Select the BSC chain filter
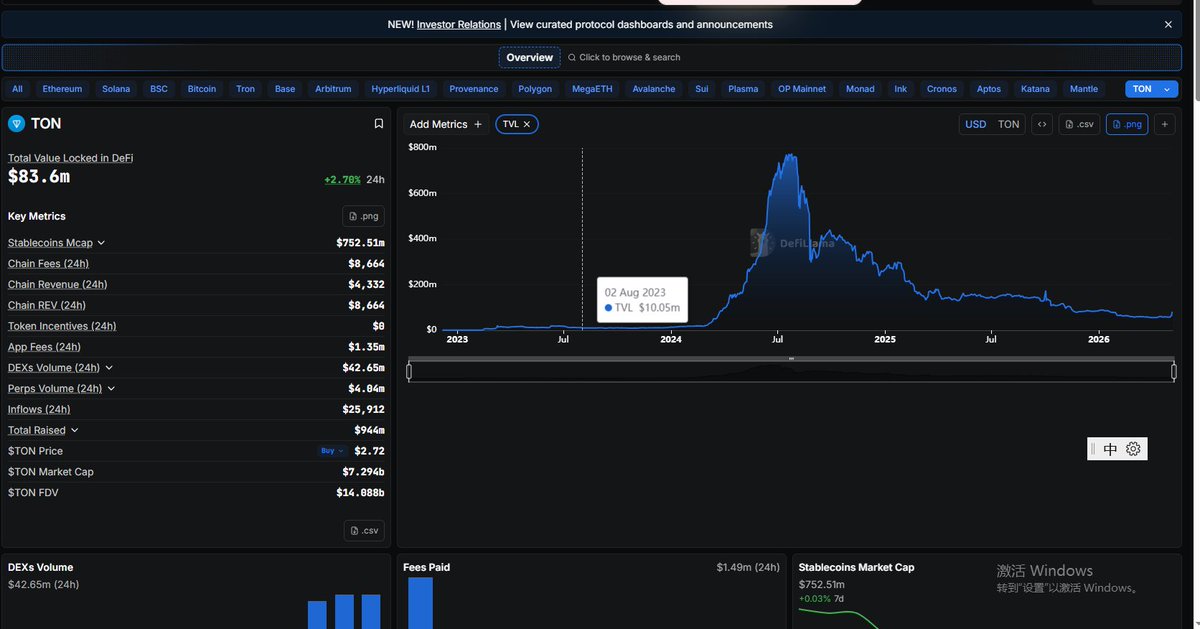The width and height of the screenshot is (1200, 629). 159,89
